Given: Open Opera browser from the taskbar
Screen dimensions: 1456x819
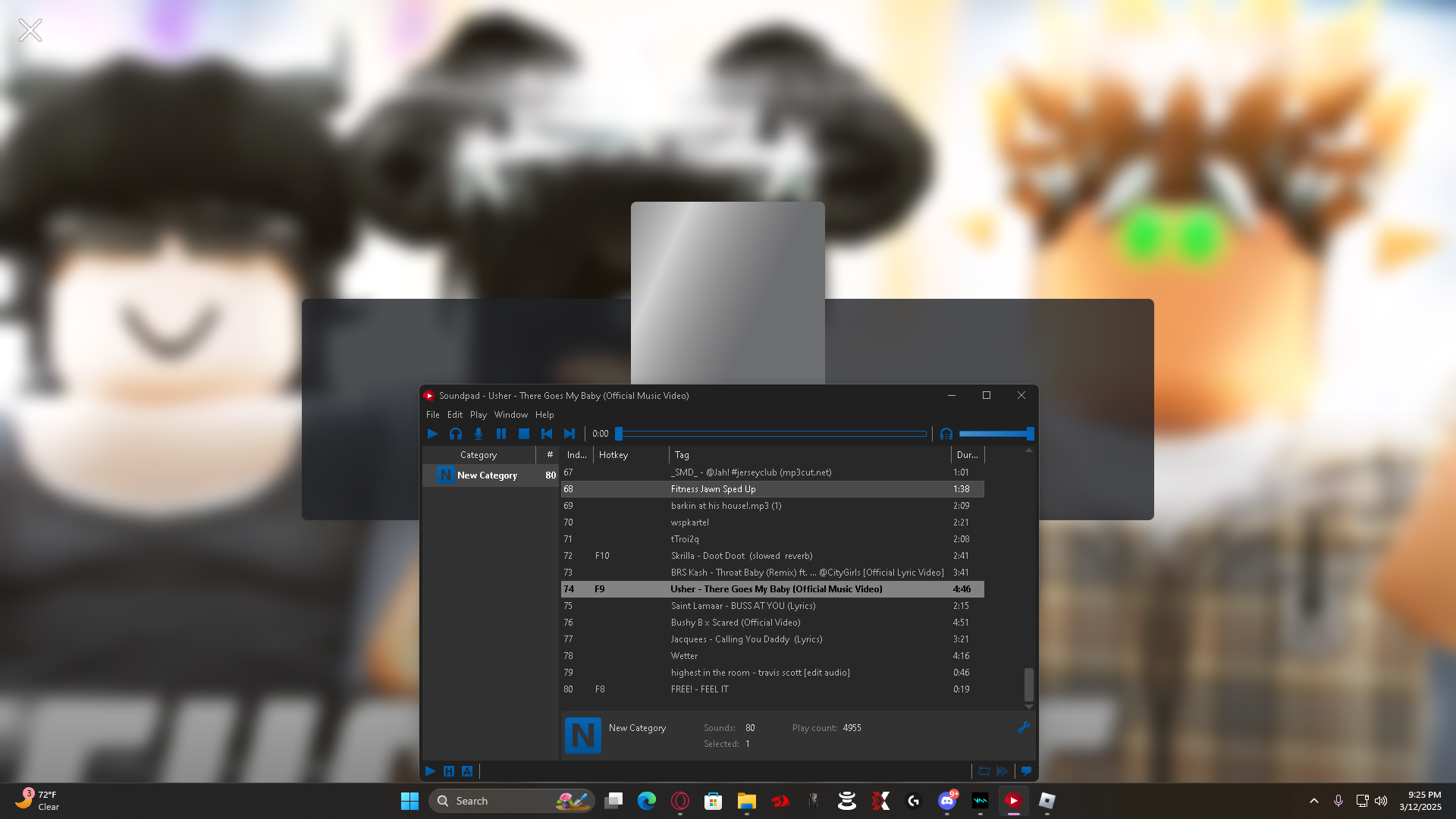Looking at the screenshot, I should (680, 801).
